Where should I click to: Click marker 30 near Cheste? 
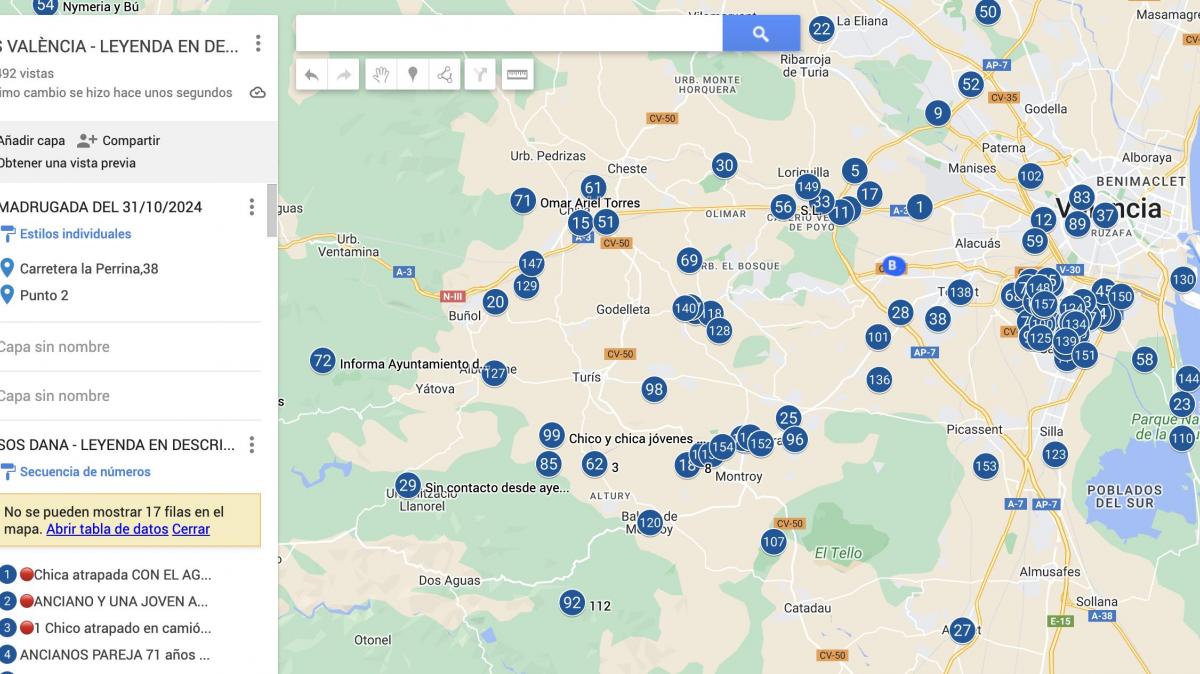pos(725,166)
